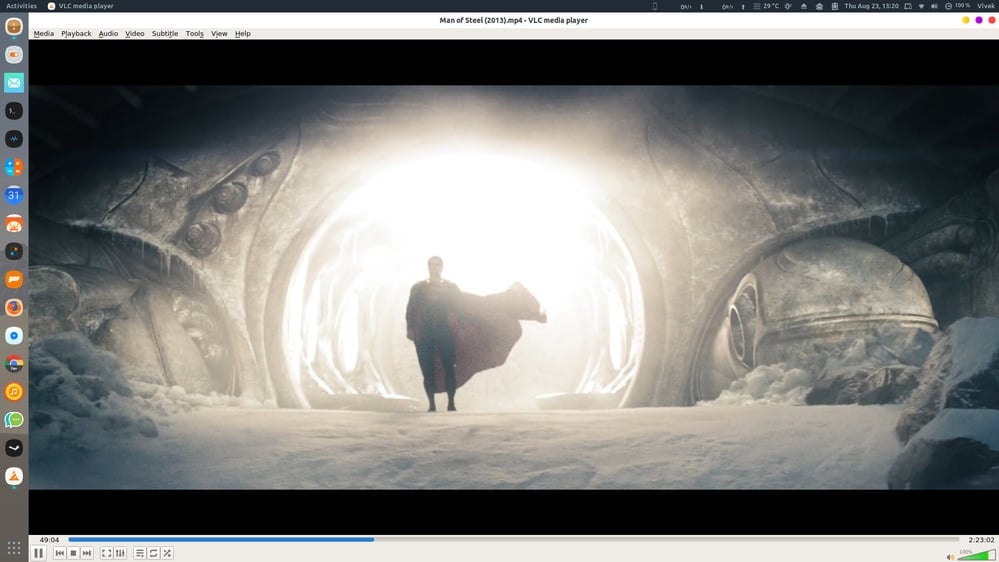Click the phone device indicator in top bar
This screenshot has height=562, width=999.
tap(655, 6)
